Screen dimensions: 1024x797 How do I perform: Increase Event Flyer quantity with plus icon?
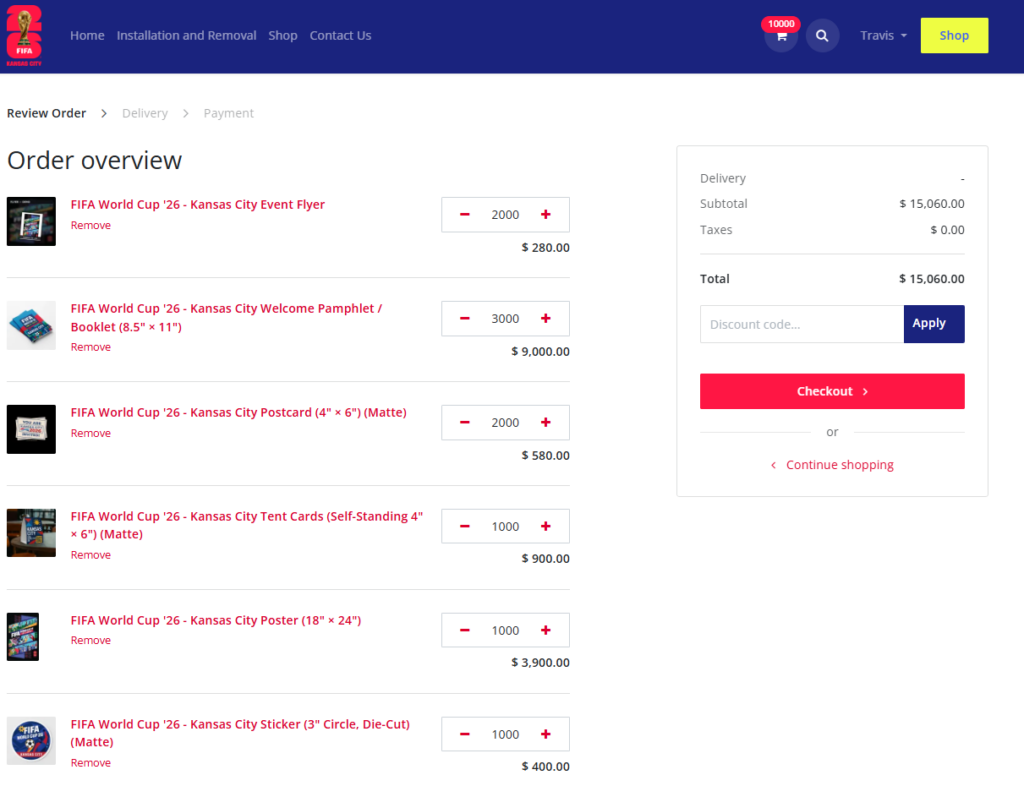coord(545,215)
